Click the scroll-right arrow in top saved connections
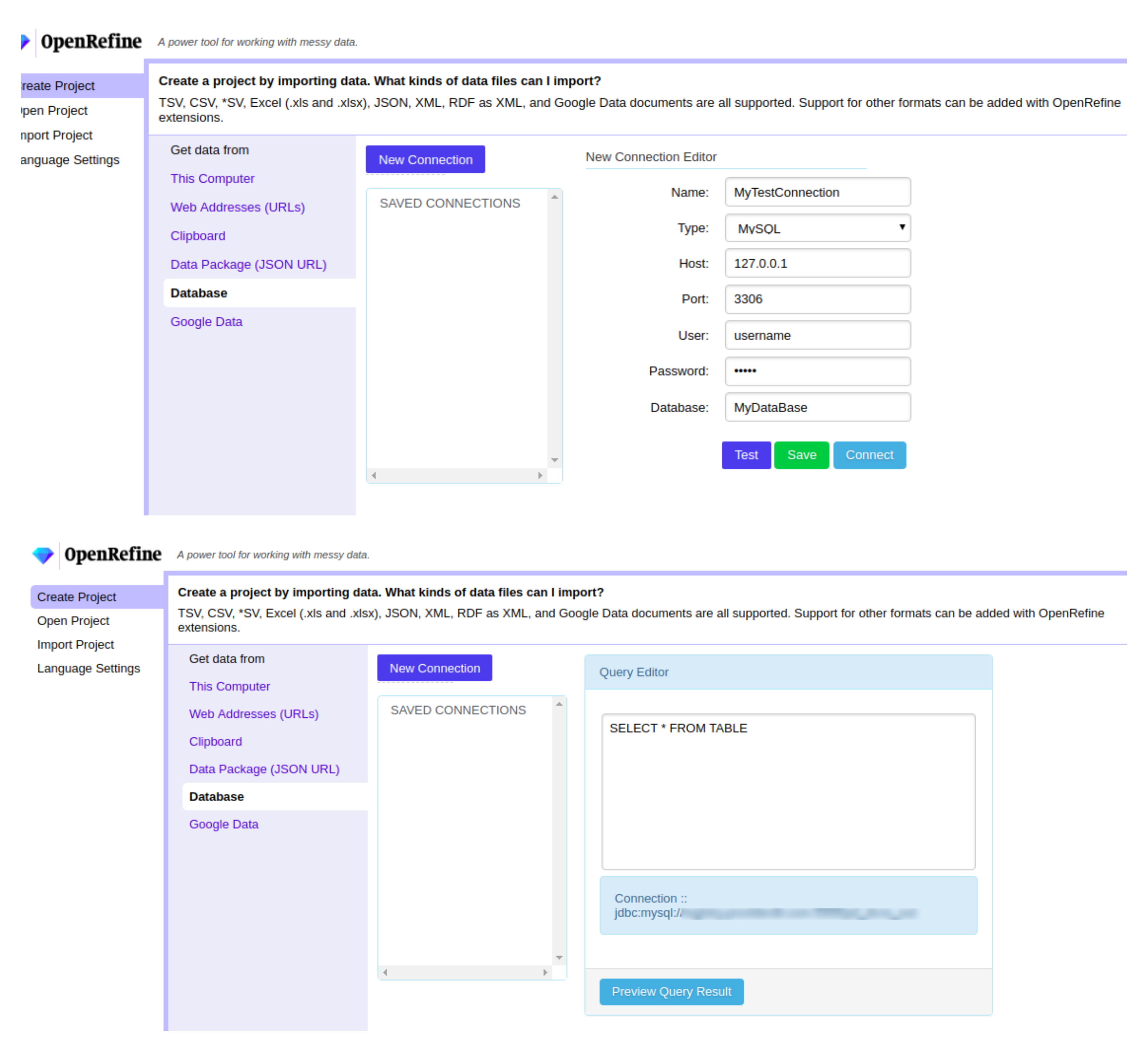Viewport: 1148px width, 1052px height. click(540, 475)
